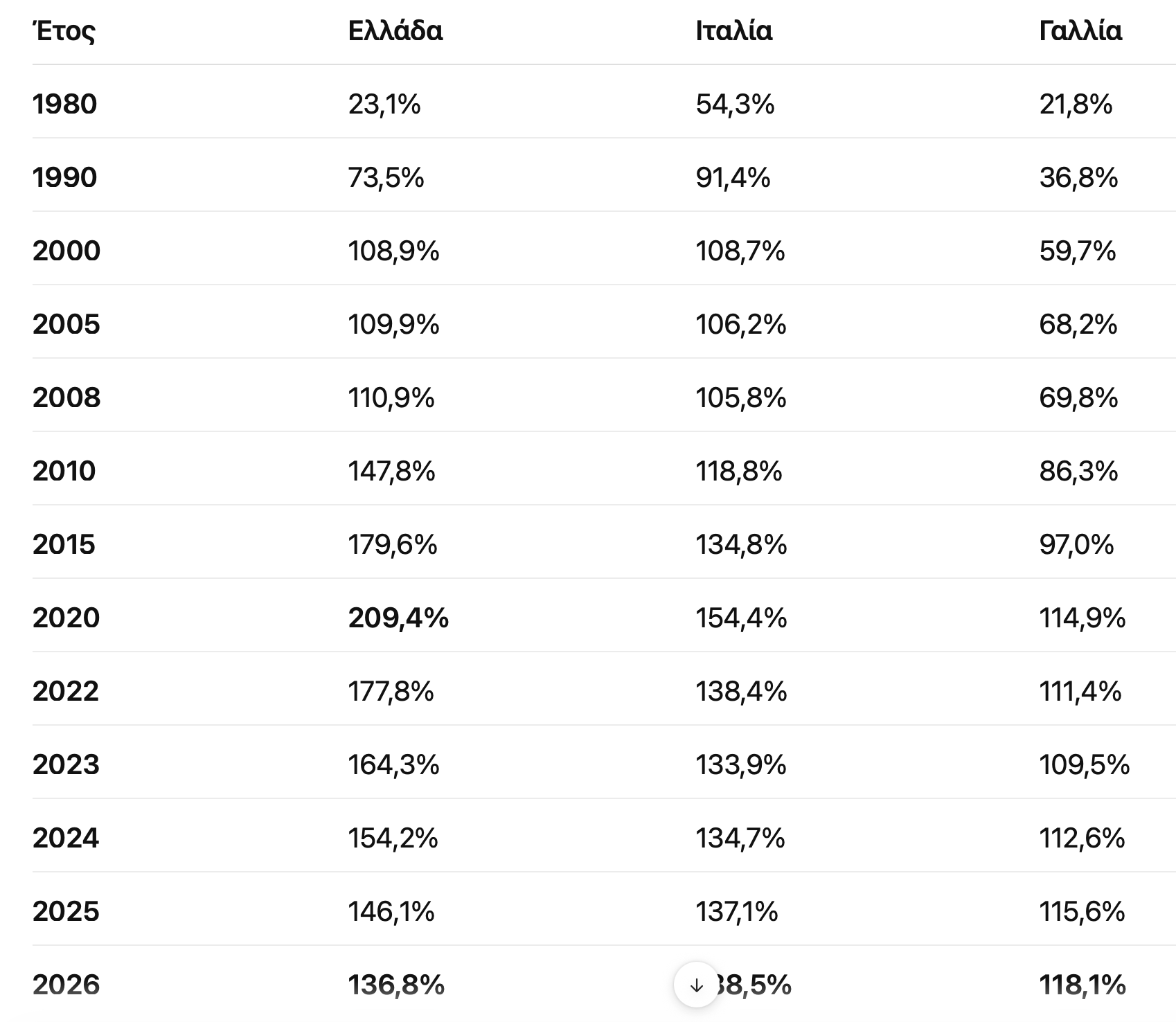Viewport: 1176px width, 1022px height.
Task: Click France's 1980 value 21,8%
Action: tap(1076, 105)
